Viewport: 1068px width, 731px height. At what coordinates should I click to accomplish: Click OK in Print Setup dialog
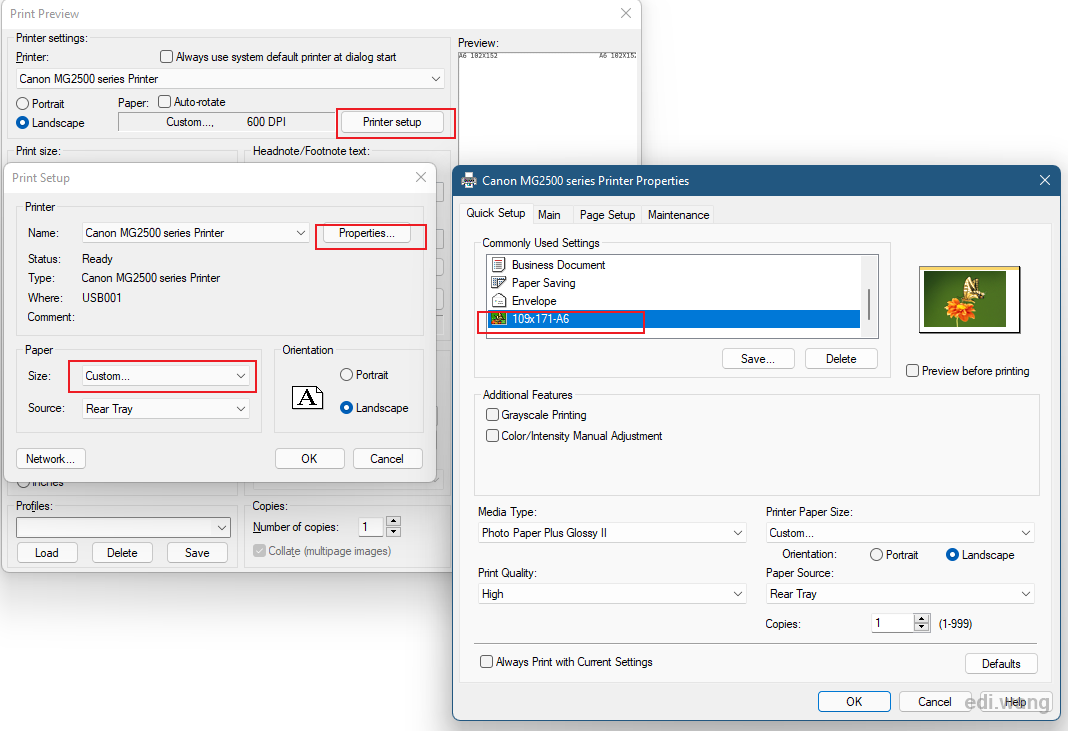tap(309, 458)
